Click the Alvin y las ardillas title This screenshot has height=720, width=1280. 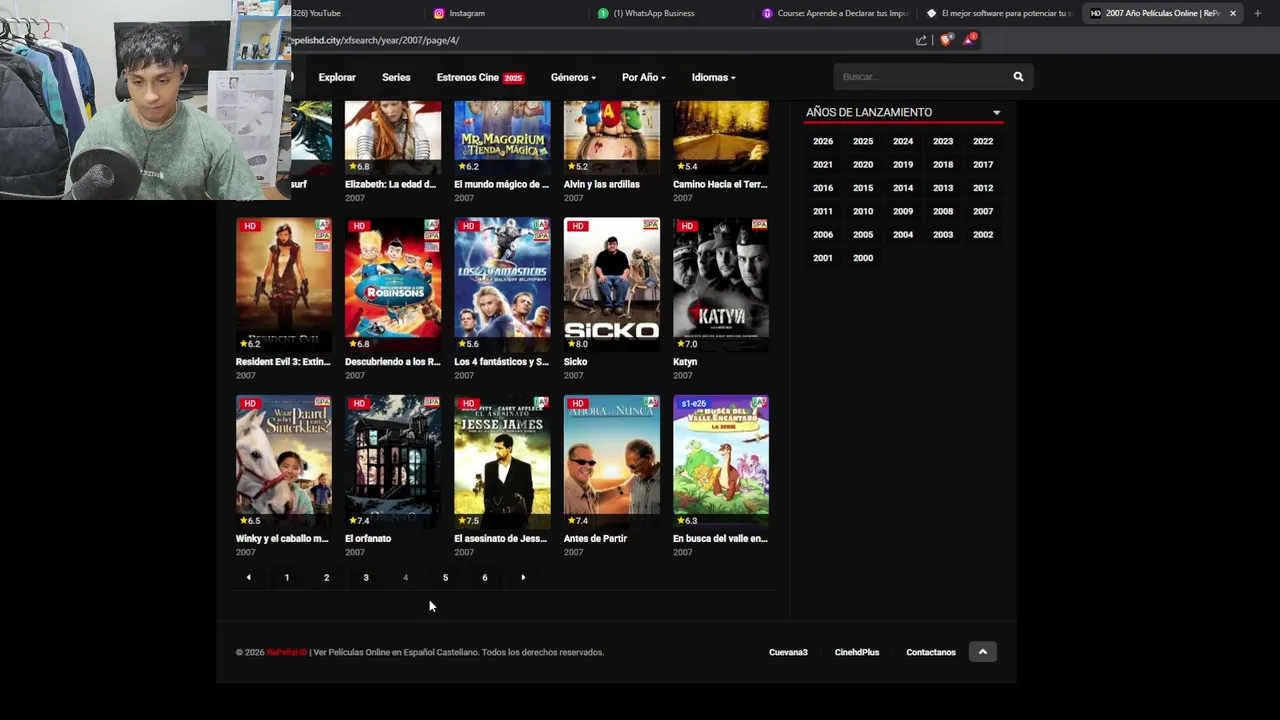click(602, 184)
